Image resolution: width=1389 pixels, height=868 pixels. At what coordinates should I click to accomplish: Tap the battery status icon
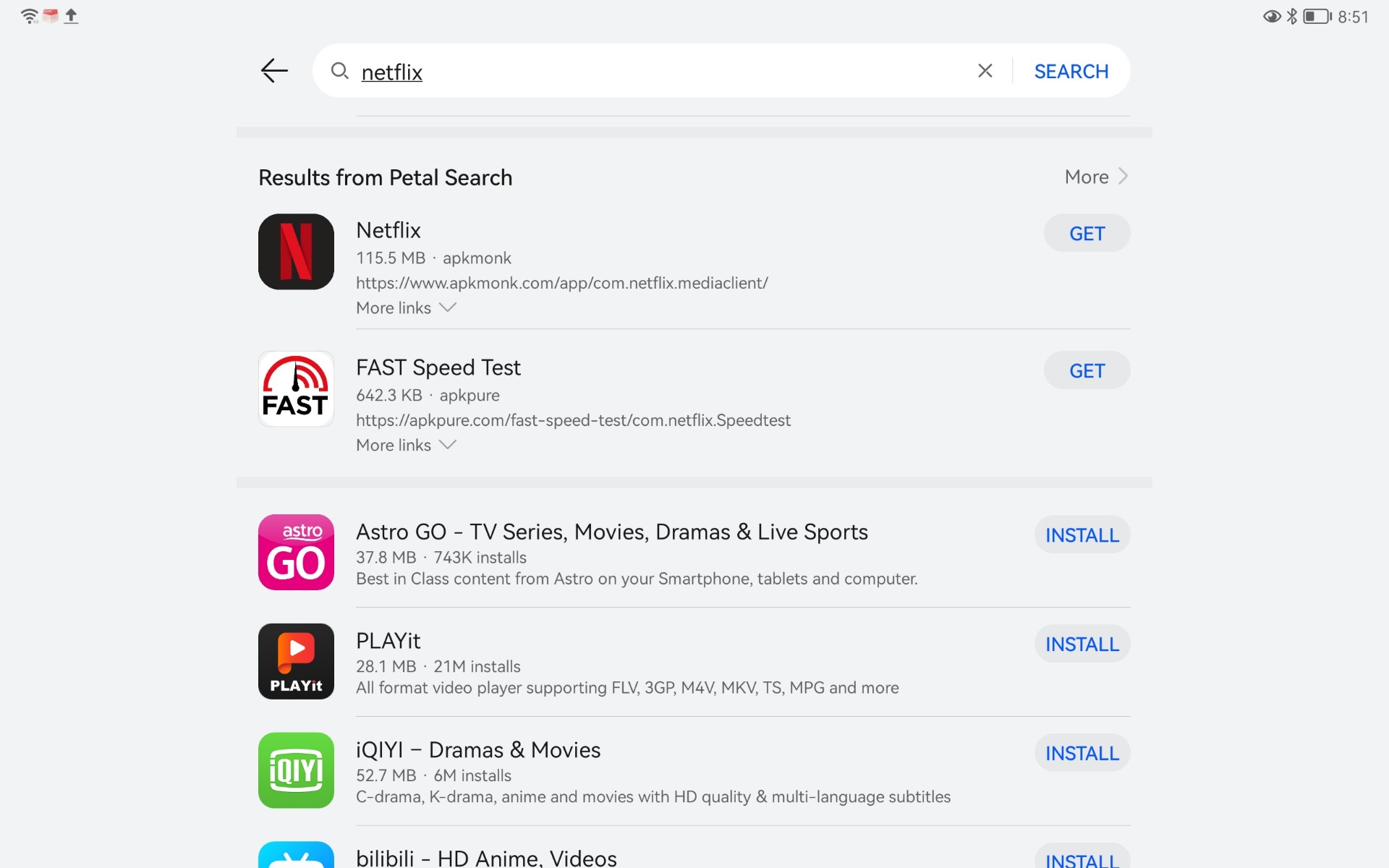1317,16
